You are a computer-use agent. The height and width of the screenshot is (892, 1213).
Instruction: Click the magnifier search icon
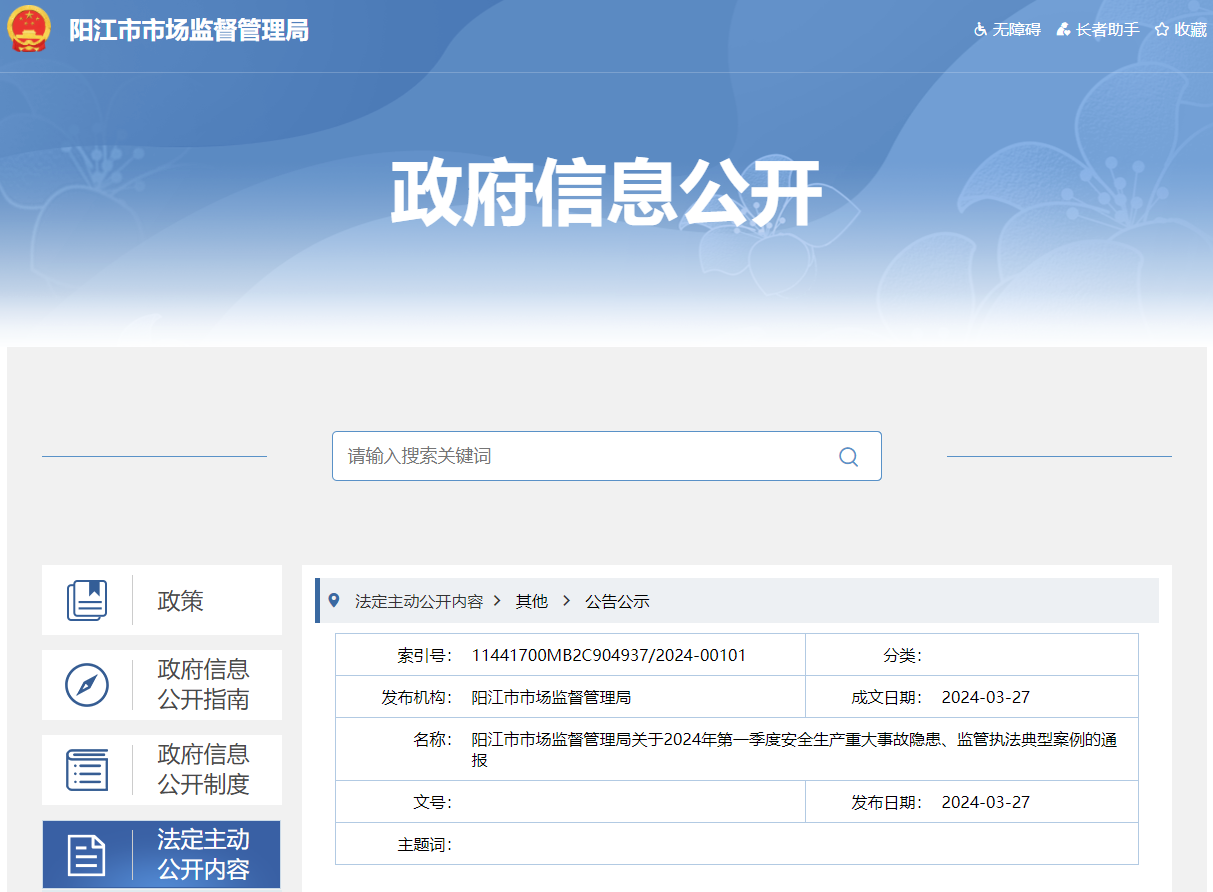pyautogui.click(x=848, y=457)
